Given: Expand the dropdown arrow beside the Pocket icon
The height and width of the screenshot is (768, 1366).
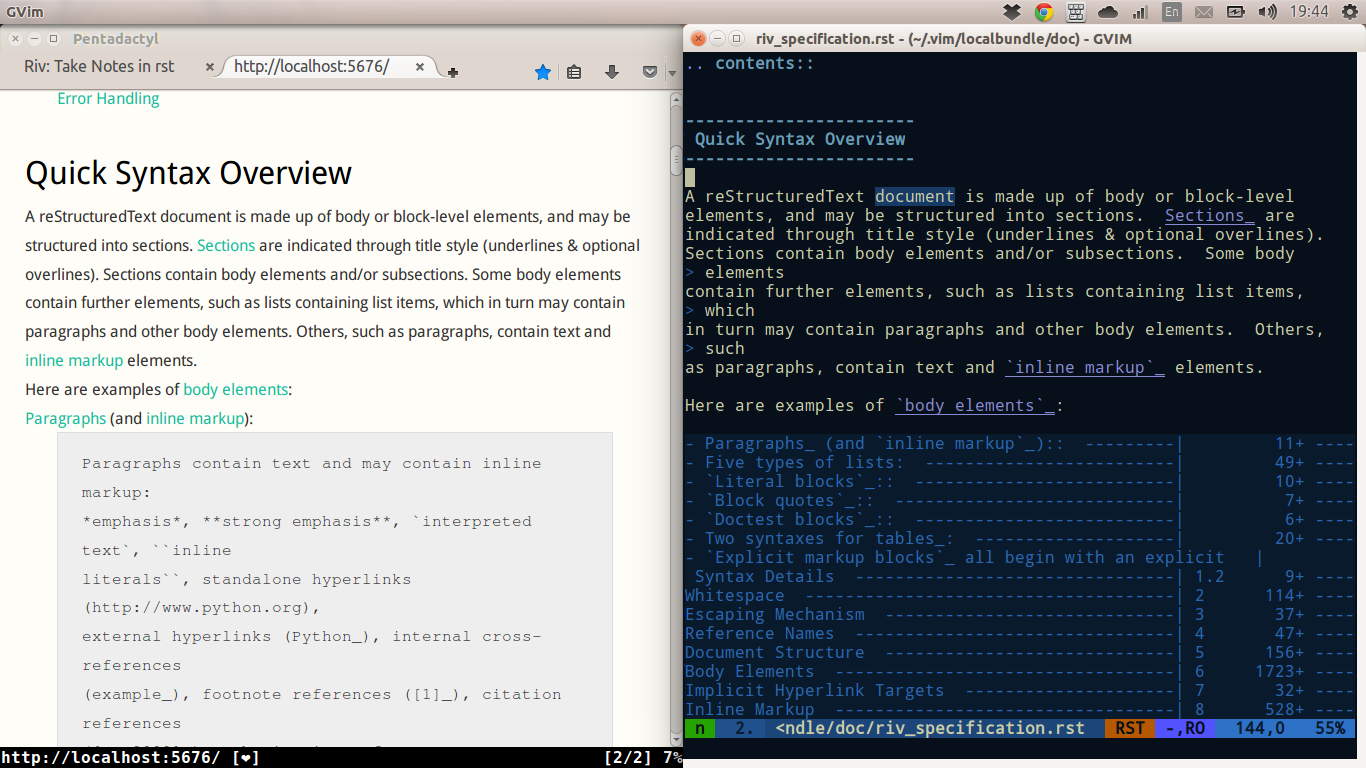Looking at the screenshot, I should coord(672,72).
